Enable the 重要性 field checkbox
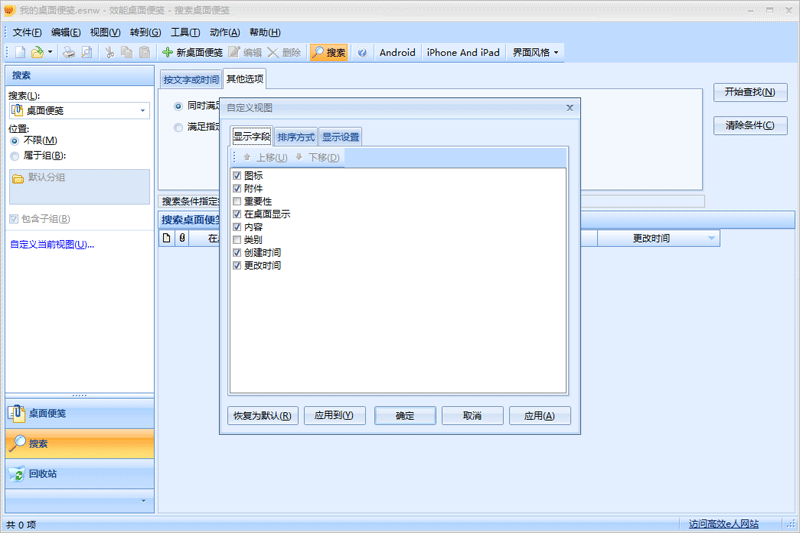The width and height of the screenshot is (800, 533). (x=237, y=202)
